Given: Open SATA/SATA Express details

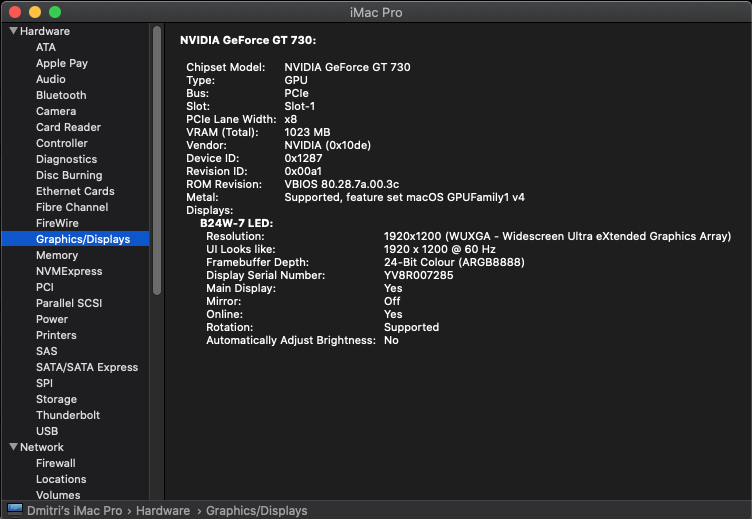Looking at the screenshot, I should [x=87, y=367].
